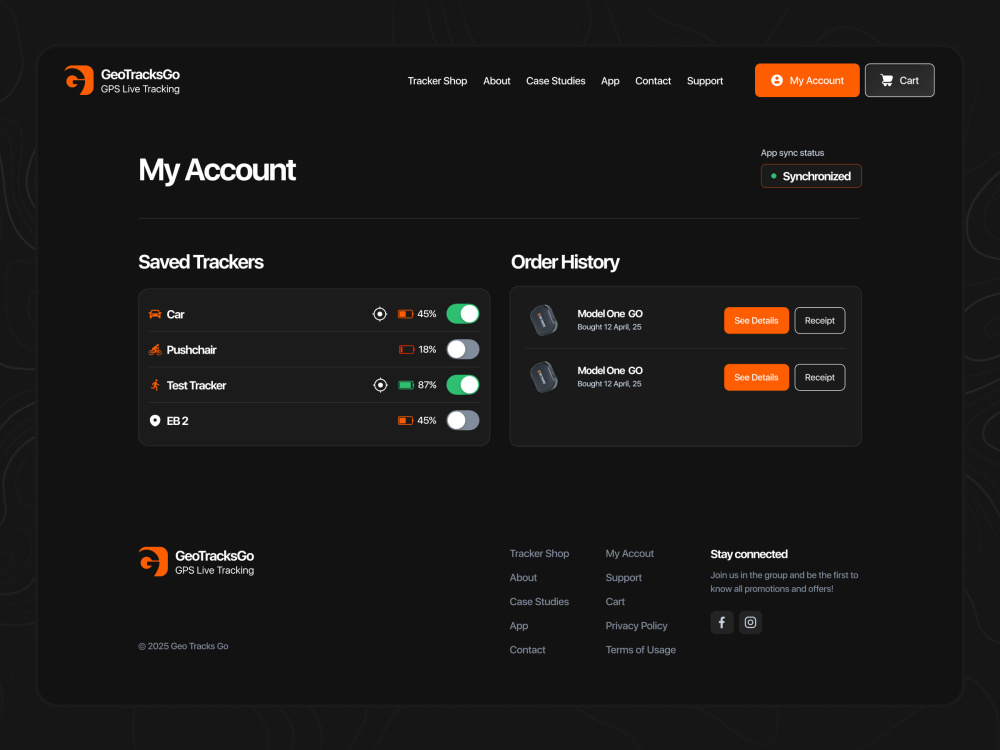Image resolution: width=1000 pixels, height=750 pixels.
Task: Click the Synchronized status badge
Action: click(811, 176)
